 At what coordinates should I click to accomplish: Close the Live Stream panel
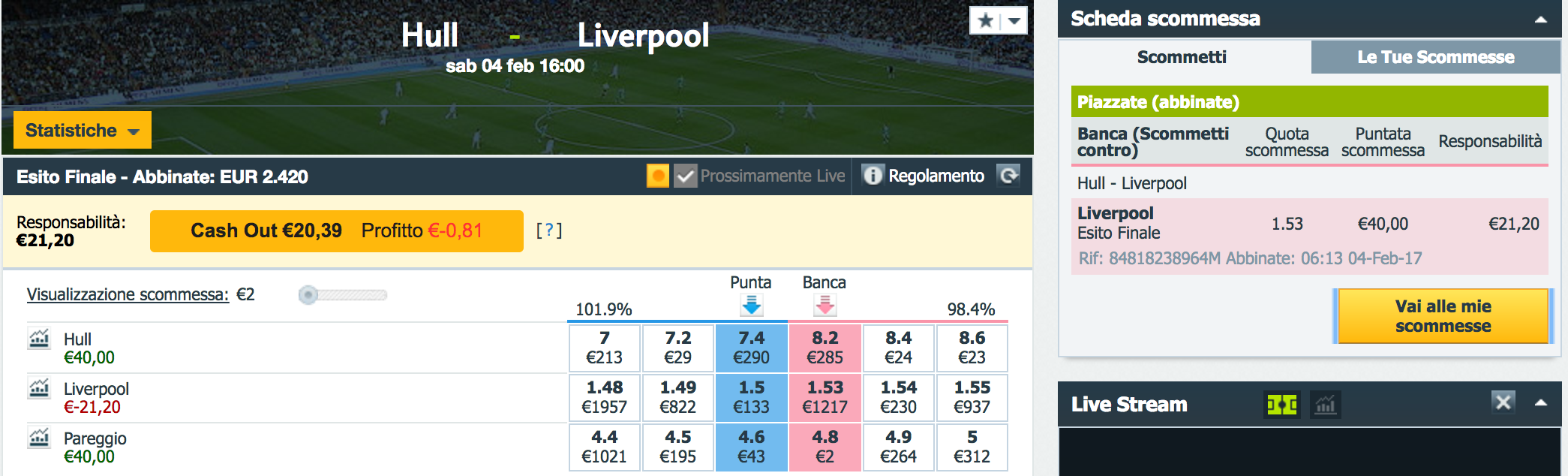[x=1503, y=402]
